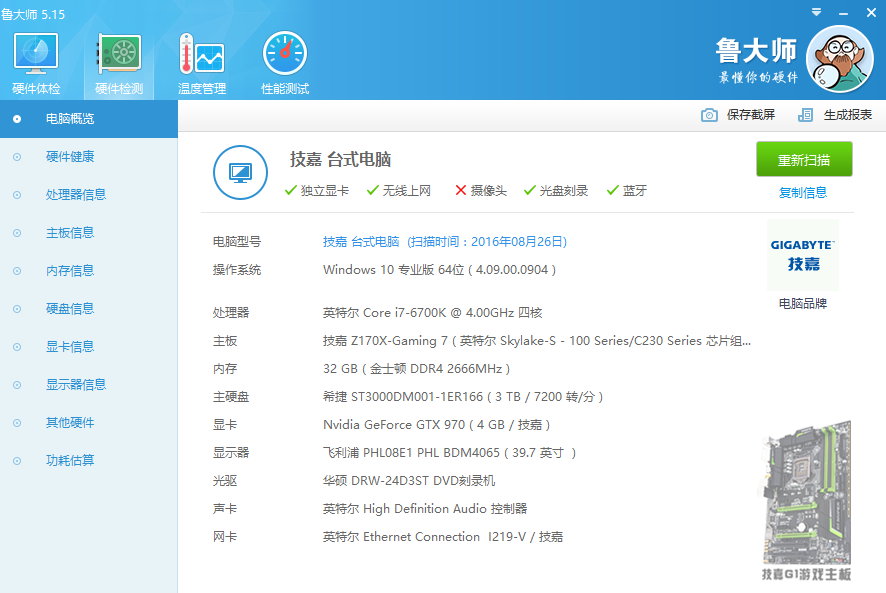Click the 摄像头 feature indicator with red X

pos(481,191)
